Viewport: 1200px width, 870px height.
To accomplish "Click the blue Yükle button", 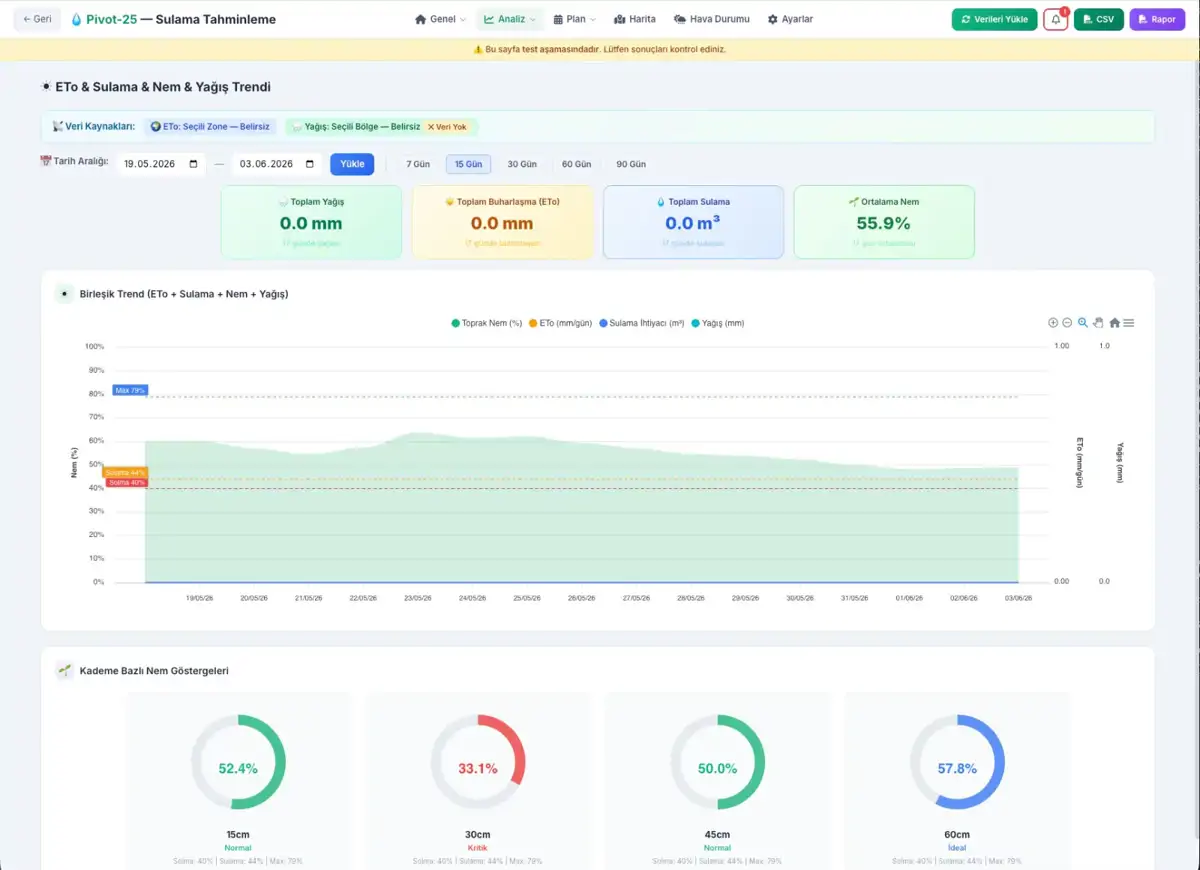I will [352, 164].
